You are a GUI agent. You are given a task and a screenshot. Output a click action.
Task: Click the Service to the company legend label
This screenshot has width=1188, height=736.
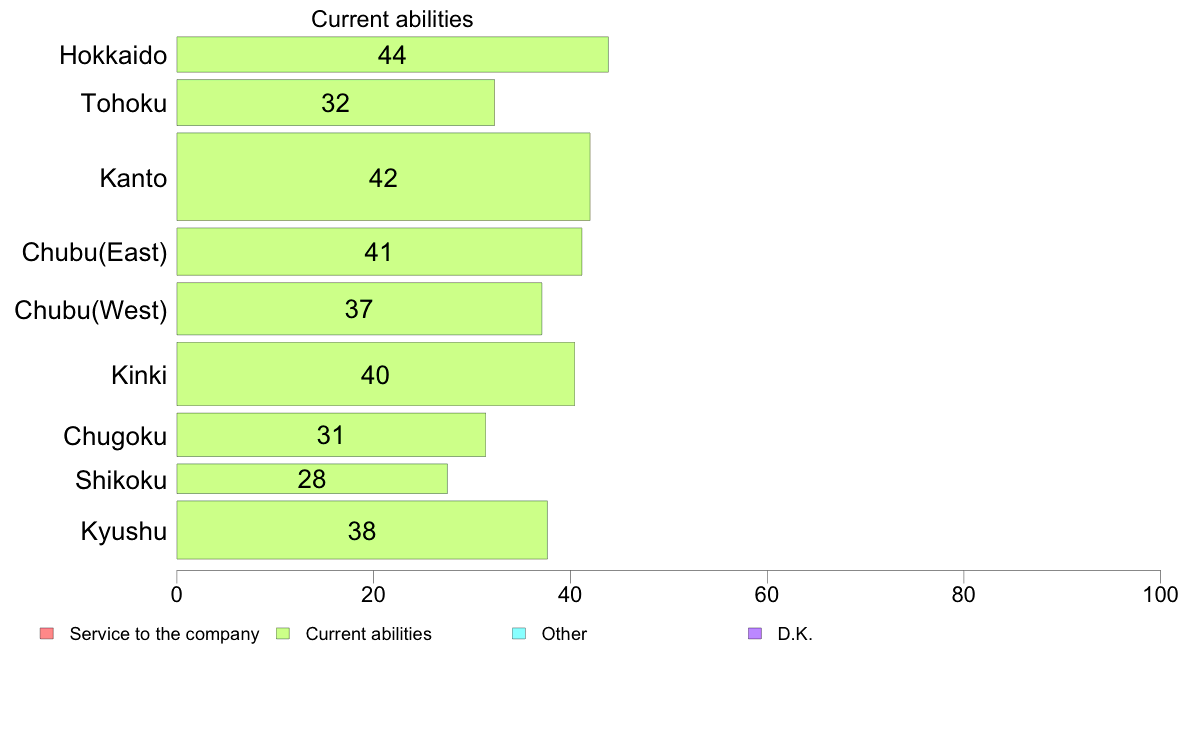(164, 634)
